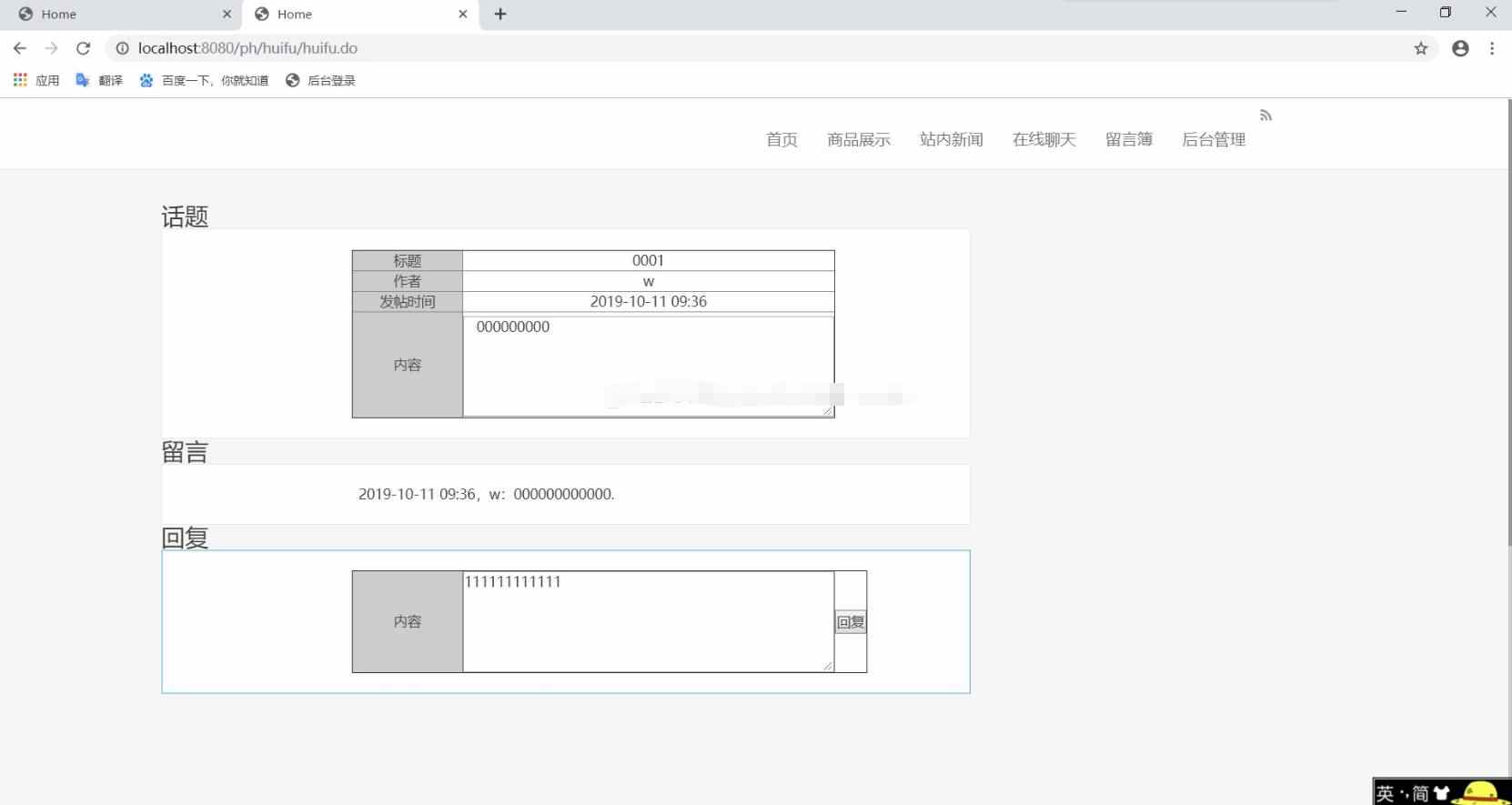
Task: Open a new browser tab
Action: (x=500, y=14)
